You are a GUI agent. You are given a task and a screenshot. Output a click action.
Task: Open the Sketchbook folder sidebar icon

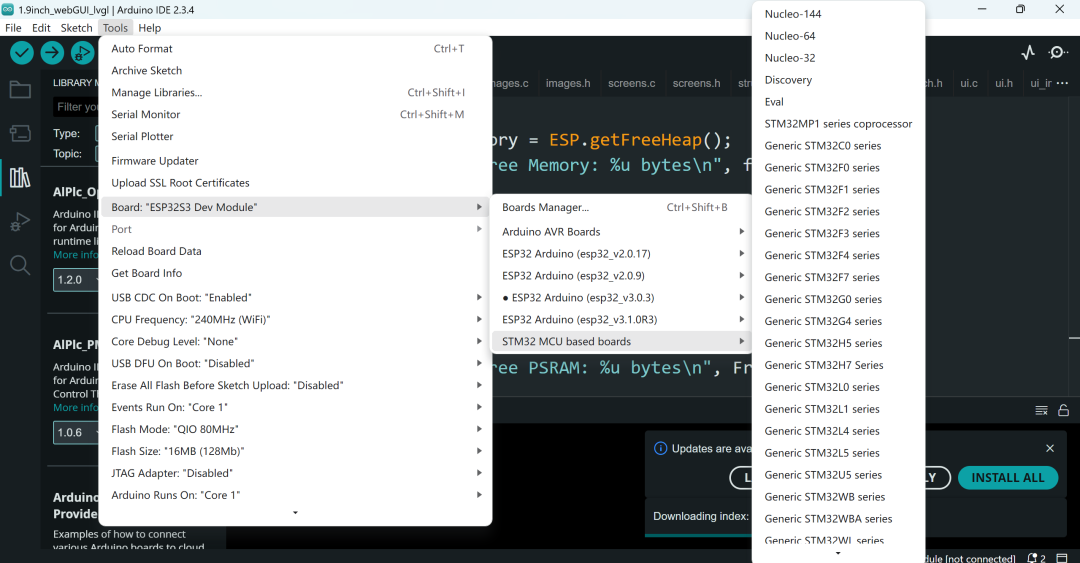pos(20,90)
